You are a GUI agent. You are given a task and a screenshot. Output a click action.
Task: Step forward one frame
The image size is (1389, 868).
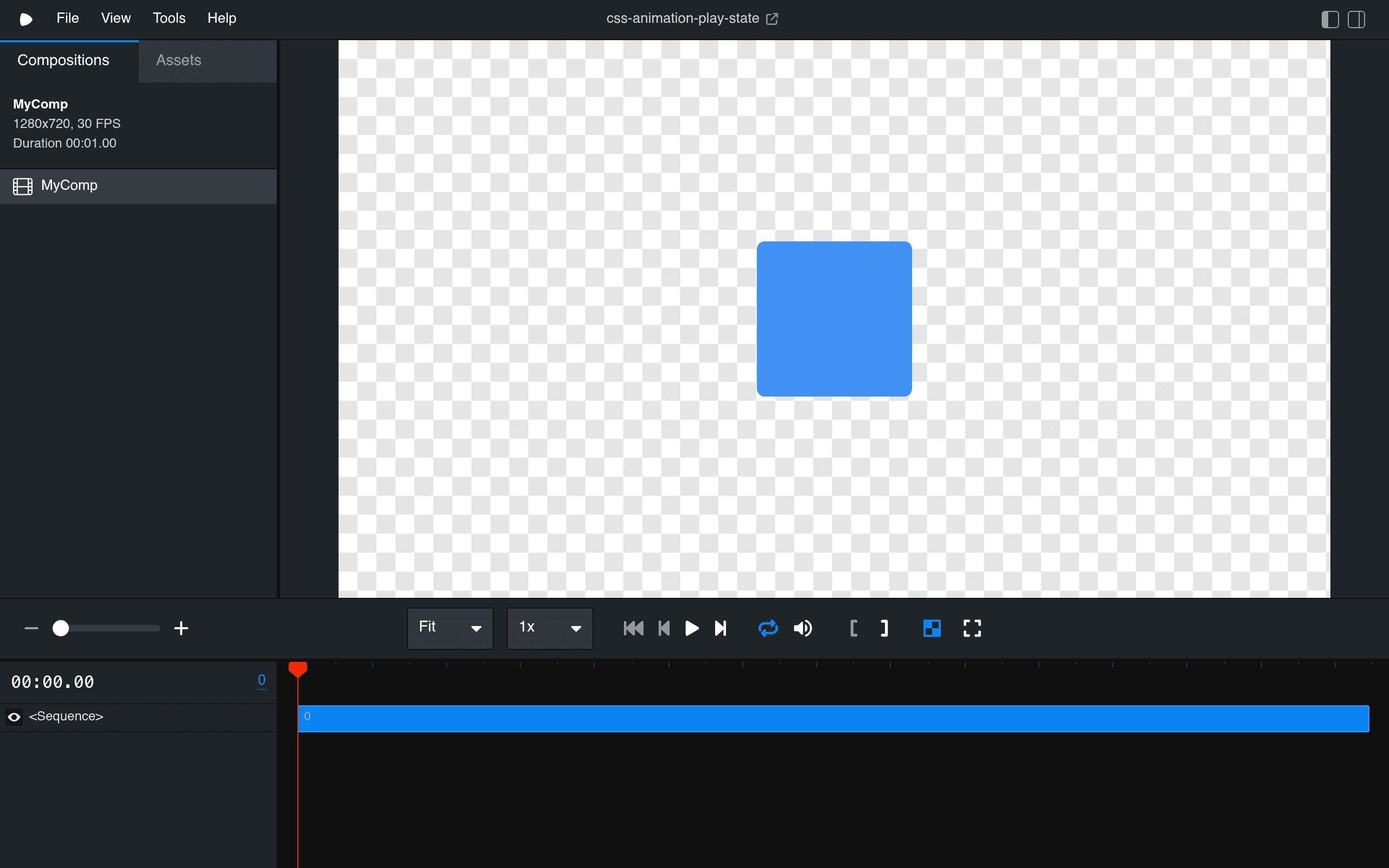pos(721,628)
